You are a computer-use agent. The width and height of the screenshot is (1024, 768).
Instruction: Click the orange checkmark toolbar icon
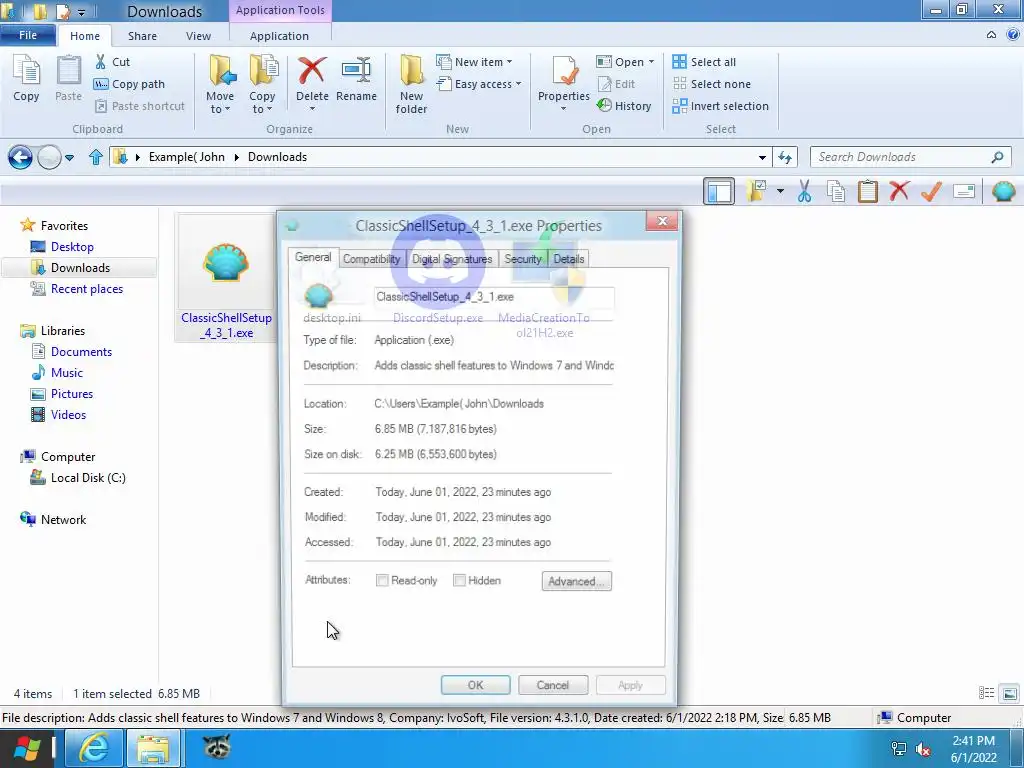(931, 191)
